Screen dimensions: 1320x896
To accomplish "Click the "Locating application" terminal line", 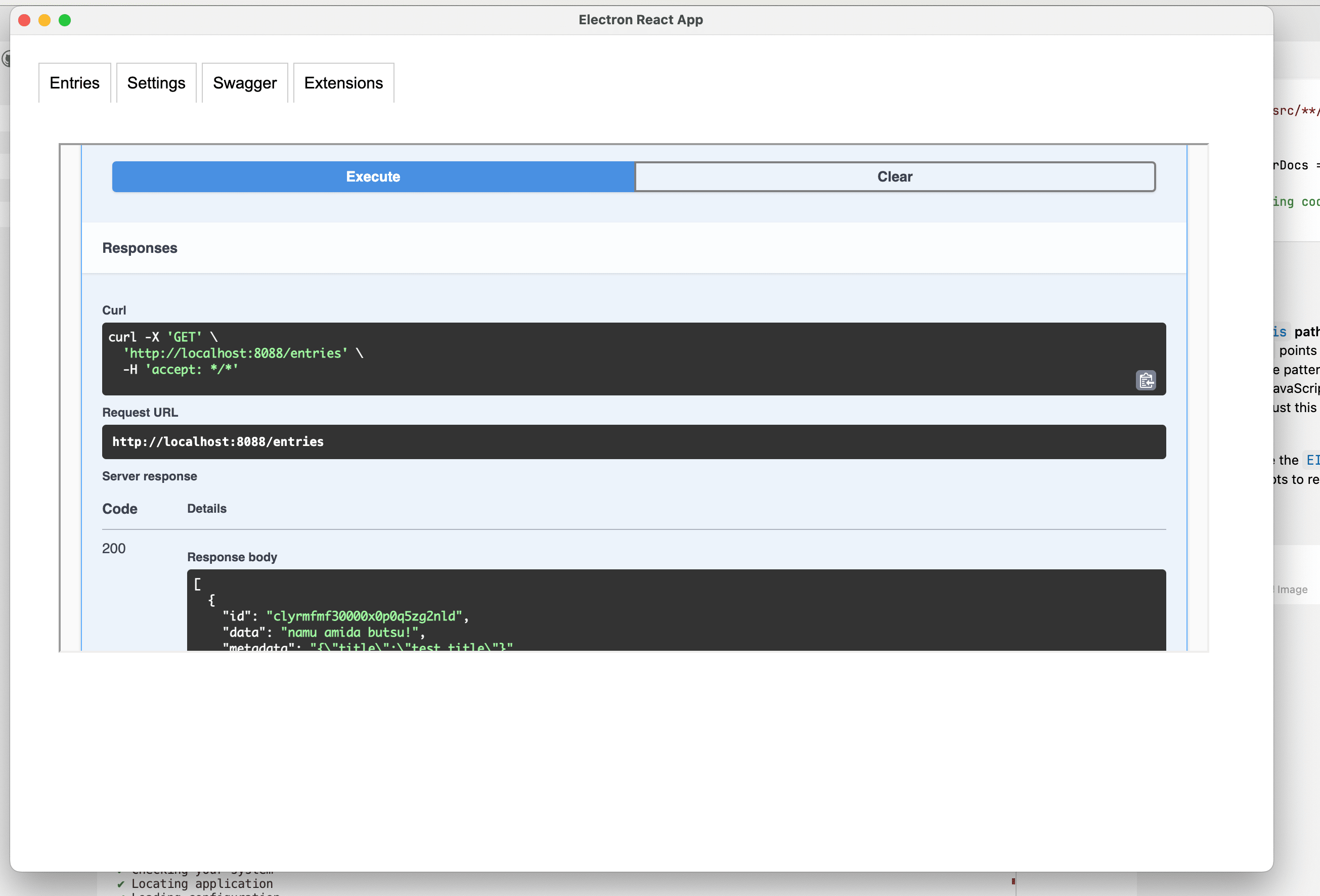I will 202,883.
